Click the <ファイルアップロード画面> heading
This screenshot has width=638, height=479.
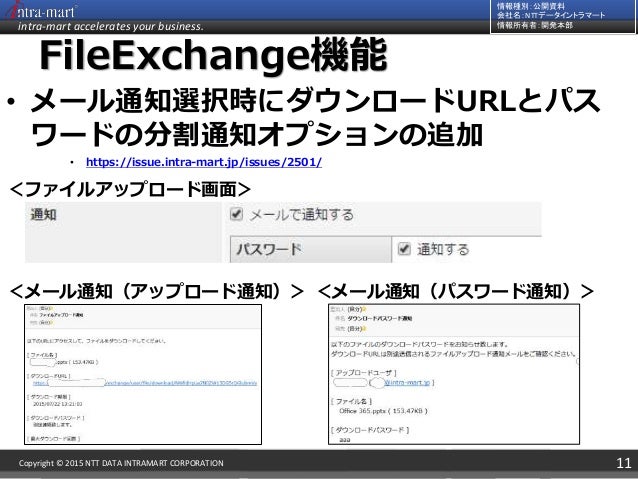pyautogui.click(x=130, y=189)
